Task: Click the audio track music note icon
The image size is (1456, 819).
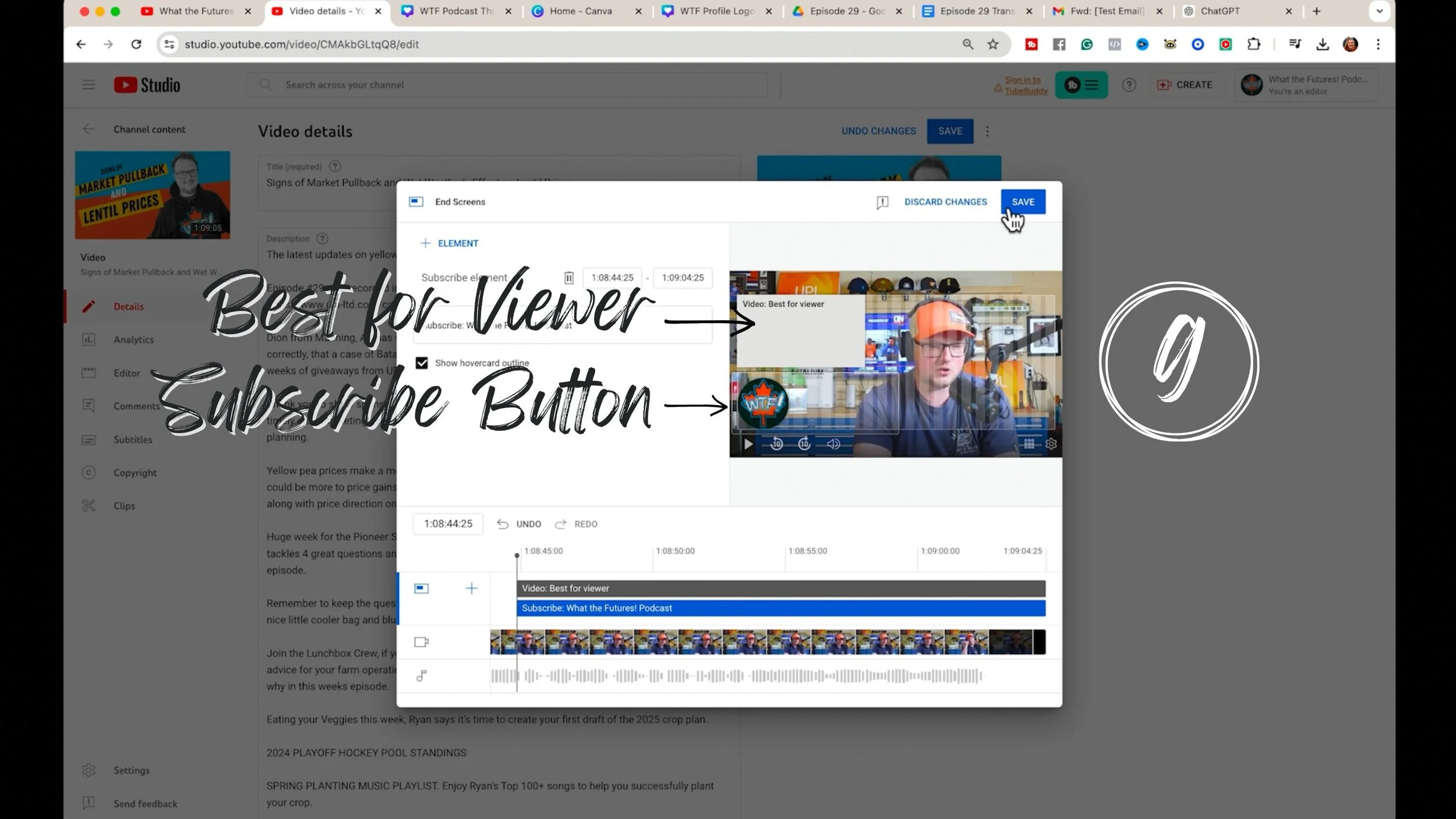Action: pos(422,676)
